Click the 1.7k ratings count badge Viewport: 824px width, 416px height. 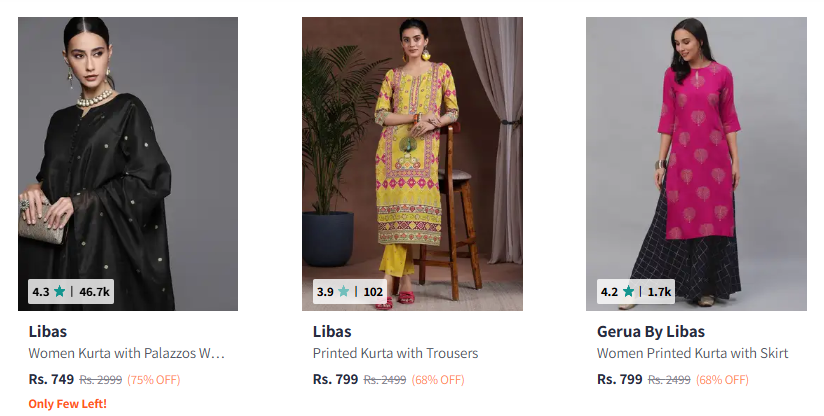(x=659, y=292)
